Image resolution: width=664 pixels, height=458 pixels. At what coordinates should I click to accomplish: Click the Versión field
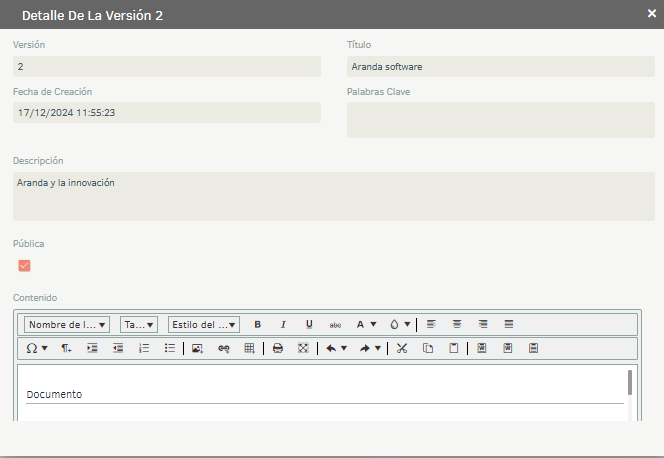click(x=167, y=66)
